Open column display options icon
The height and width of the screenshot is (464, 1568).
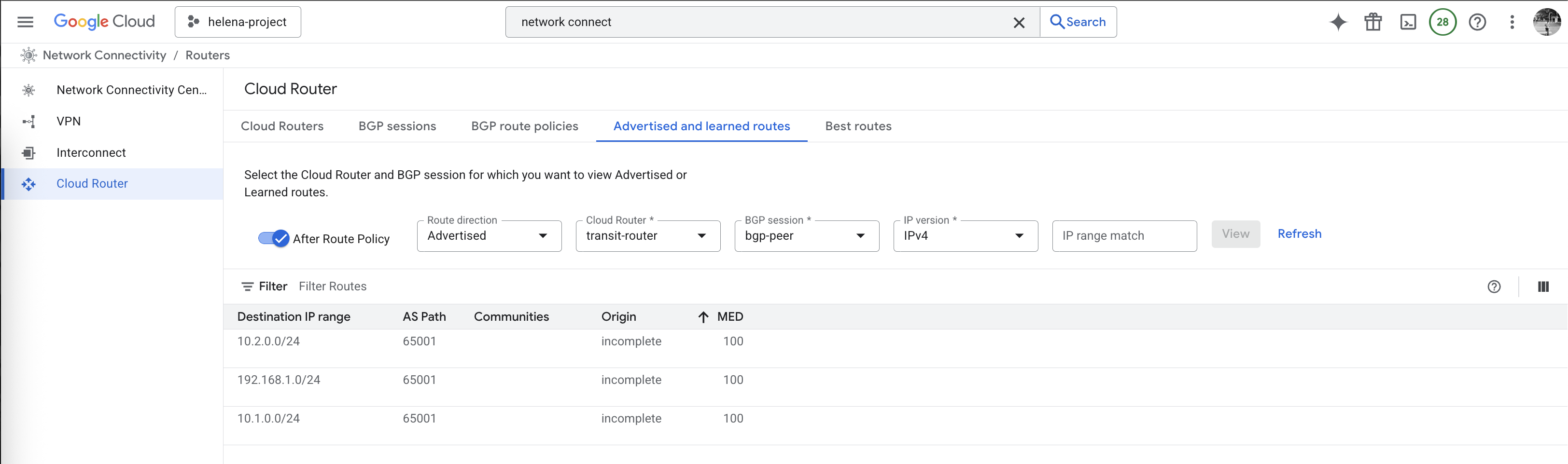(1542, 287)
